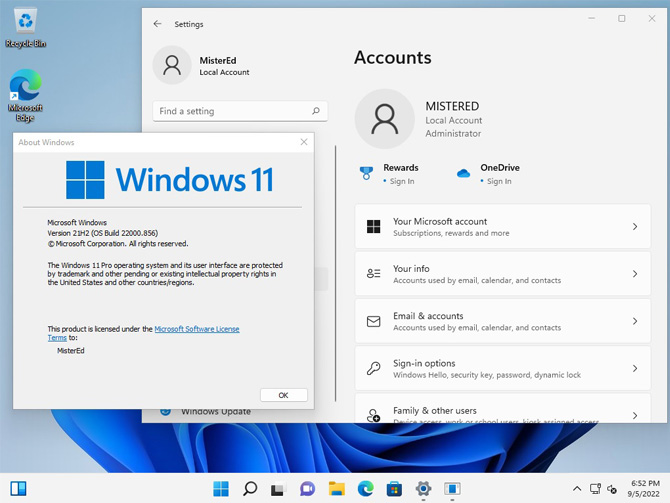Viewport: 670px width, 503px height.
Task: Open the Email & accounts settings entry
Action: coord(502,321)
